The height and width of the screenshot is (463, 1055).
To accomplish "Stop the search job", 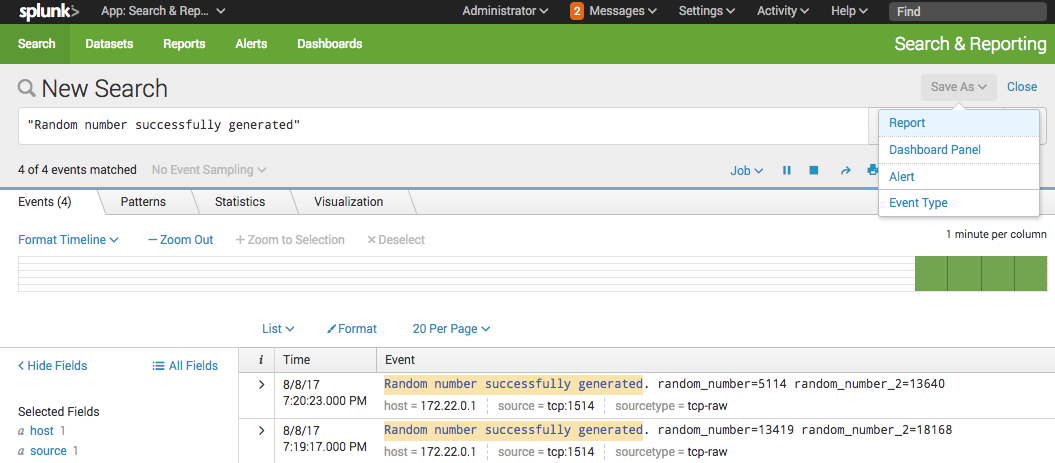I will [x=814, y=171].
